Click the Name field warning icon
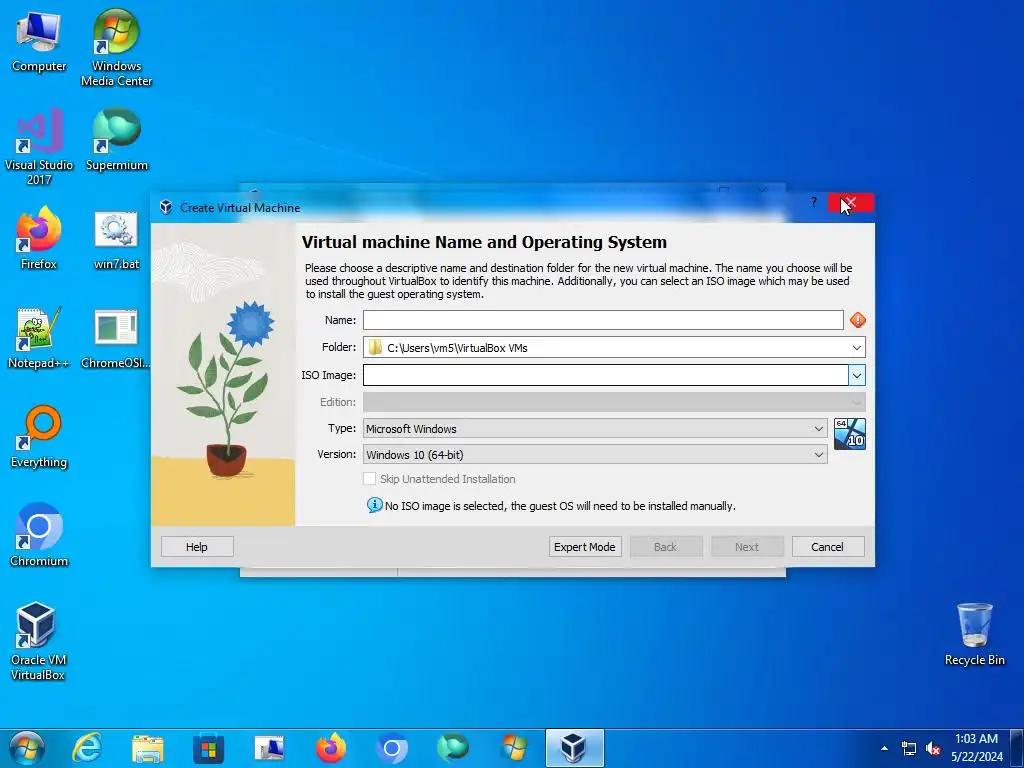 coord(857,320)
